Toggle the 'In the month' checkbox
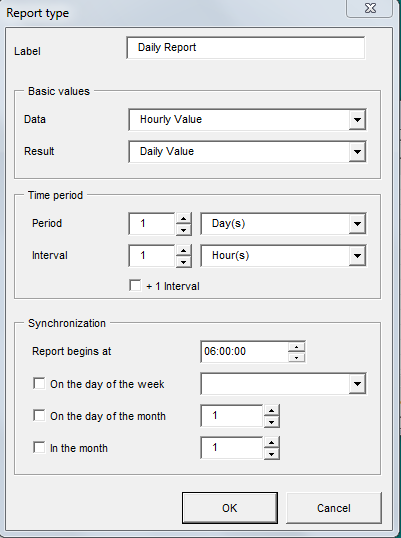 (39, 447)
